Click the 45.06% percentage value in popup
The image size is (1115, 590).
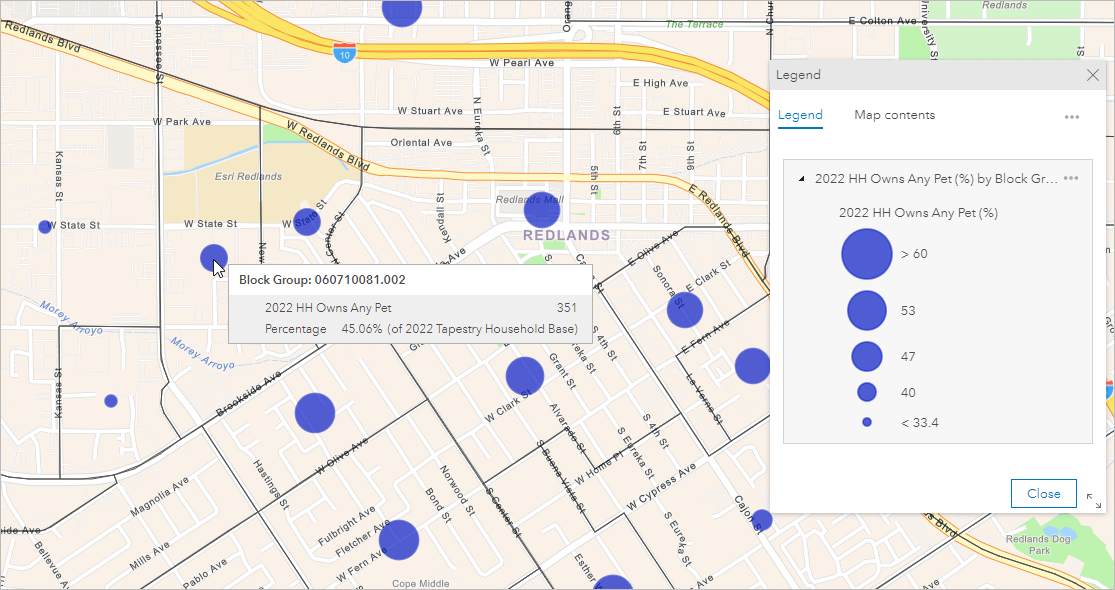pos(362,329)
